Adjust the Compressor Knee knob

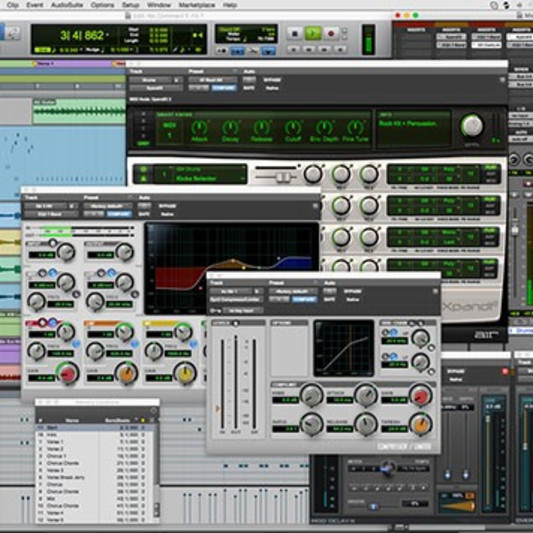(312, 395)
